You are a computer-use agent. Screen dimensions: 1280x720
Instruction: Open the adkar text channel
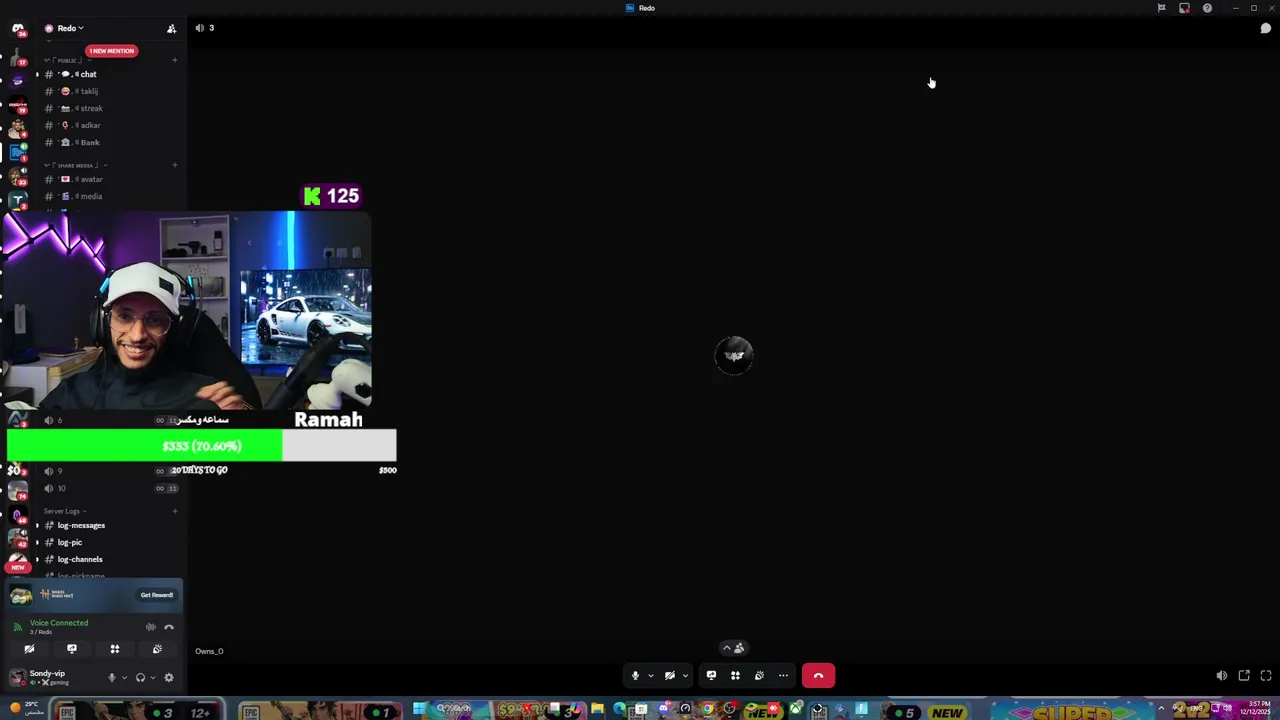coord(108,125)
